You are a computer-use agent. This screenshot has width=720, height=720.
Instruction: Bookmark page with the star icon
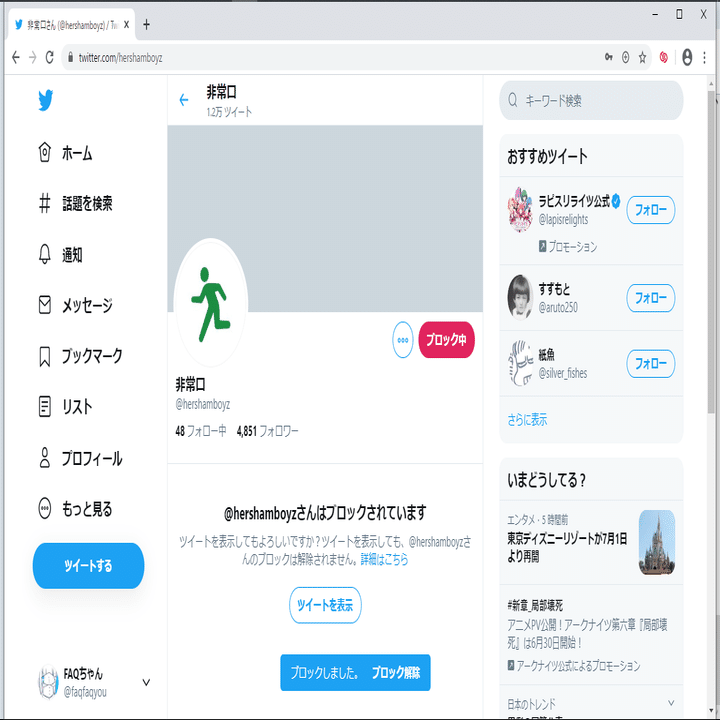point(642,57)
